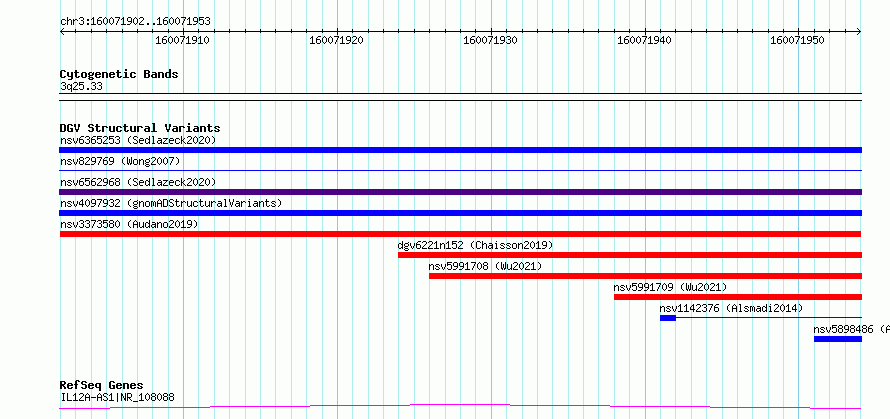Image resolution: width=890 pixels, height=419 pixels.
Task: Click the 160071920 ruler position
Action: (x=336, y=40)
